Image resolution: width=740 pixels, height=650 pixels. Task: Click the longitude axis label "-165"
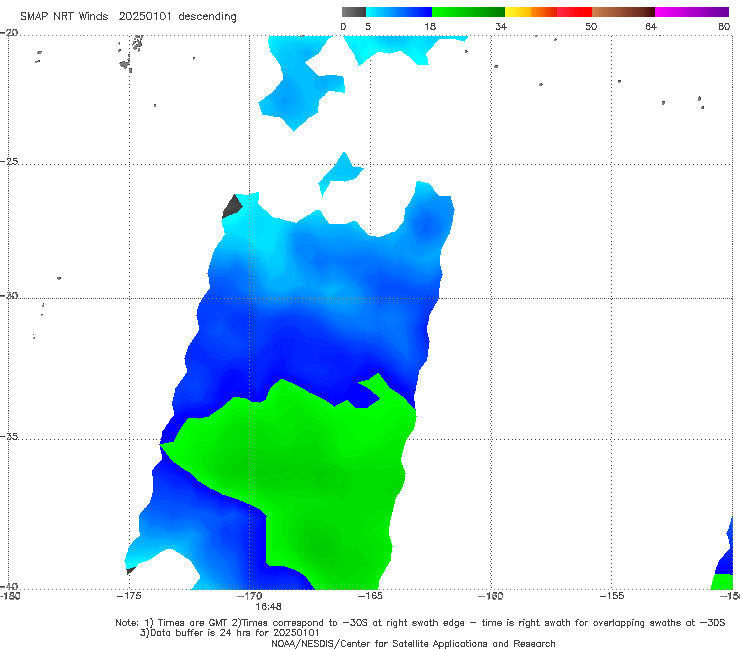370,596
